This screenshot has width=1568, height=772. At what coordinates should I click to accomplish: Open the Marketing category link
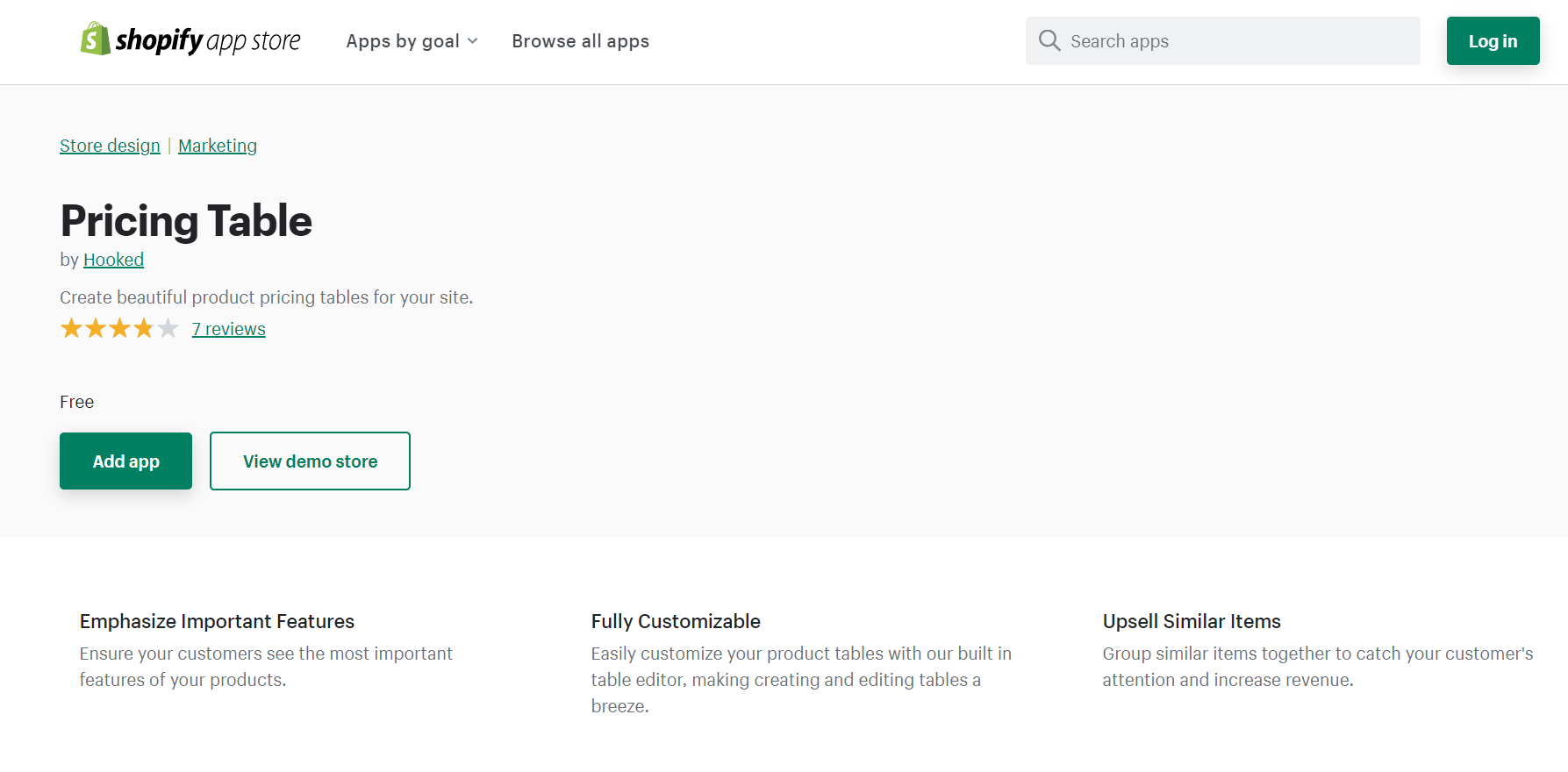pyautogui.click(x=218, y=146)
